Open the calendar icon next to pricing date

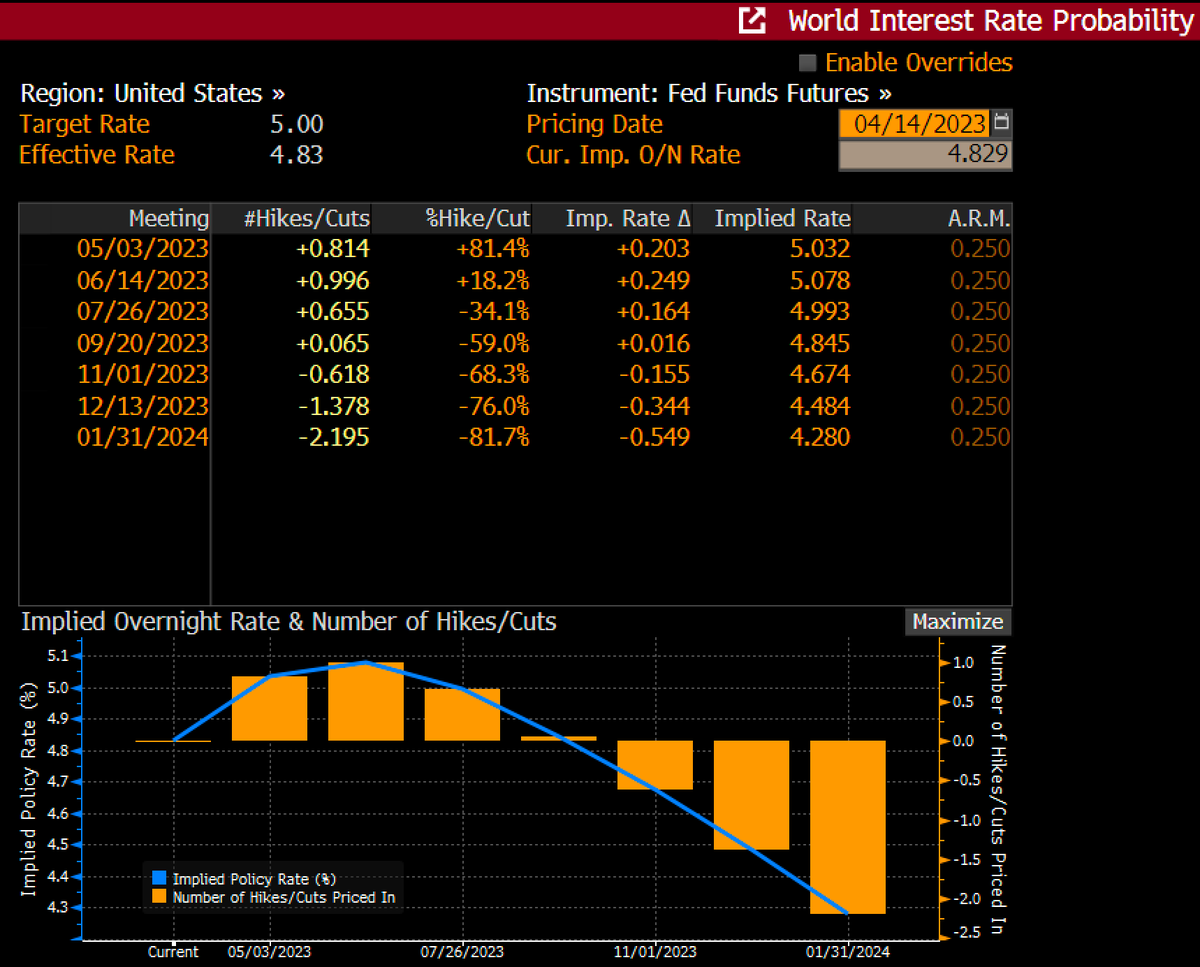[1002, 124]
